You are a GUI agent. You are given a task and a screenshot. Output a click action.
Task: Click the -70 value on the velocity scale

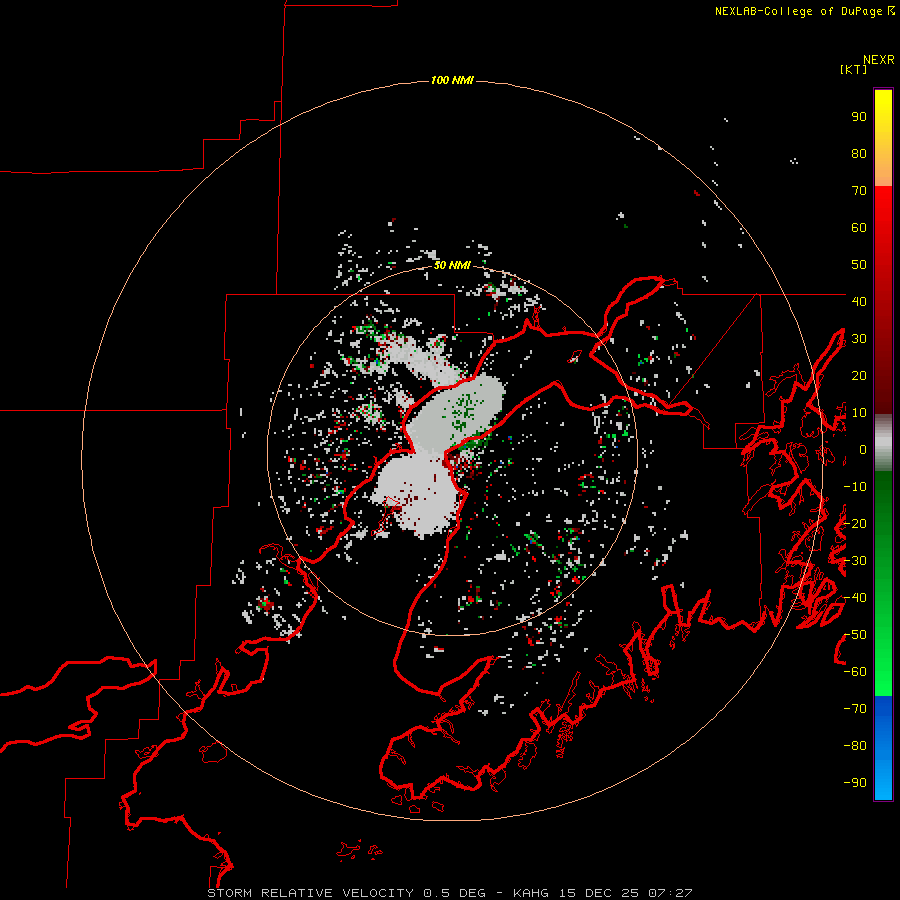point(855,709)
